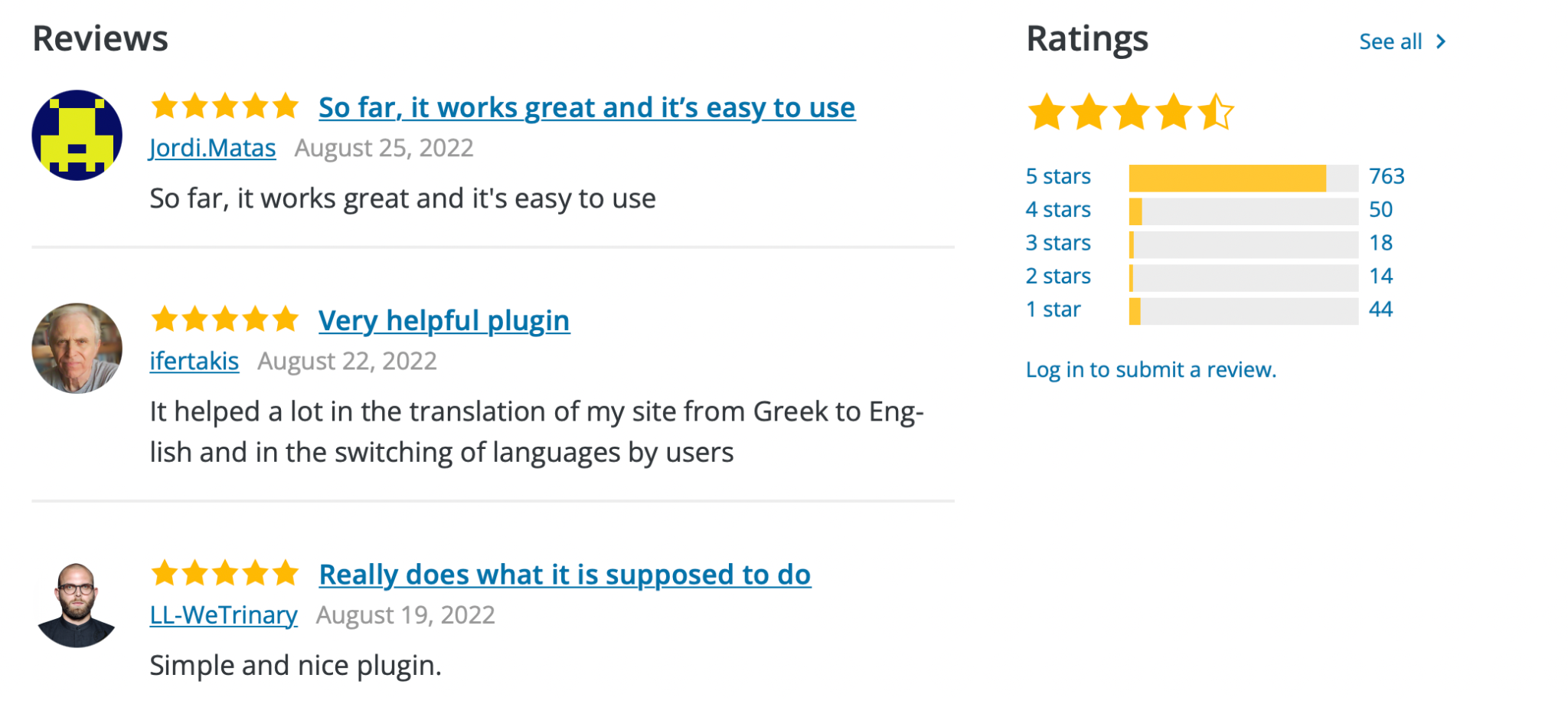Click the 1 star count 44
The height and width of the screenshot is (701, 1568).
tap(1380, 310)
